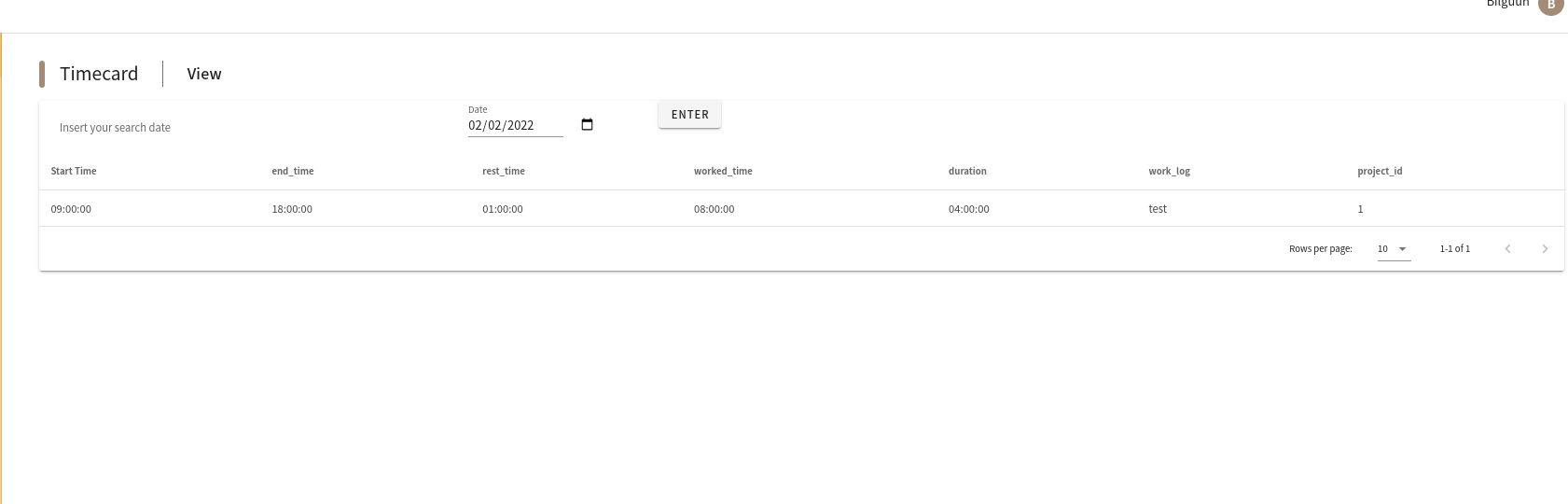Select the 01:00:00 rest time cell
Screen dimensions: 1568x504
coord(503,209)
